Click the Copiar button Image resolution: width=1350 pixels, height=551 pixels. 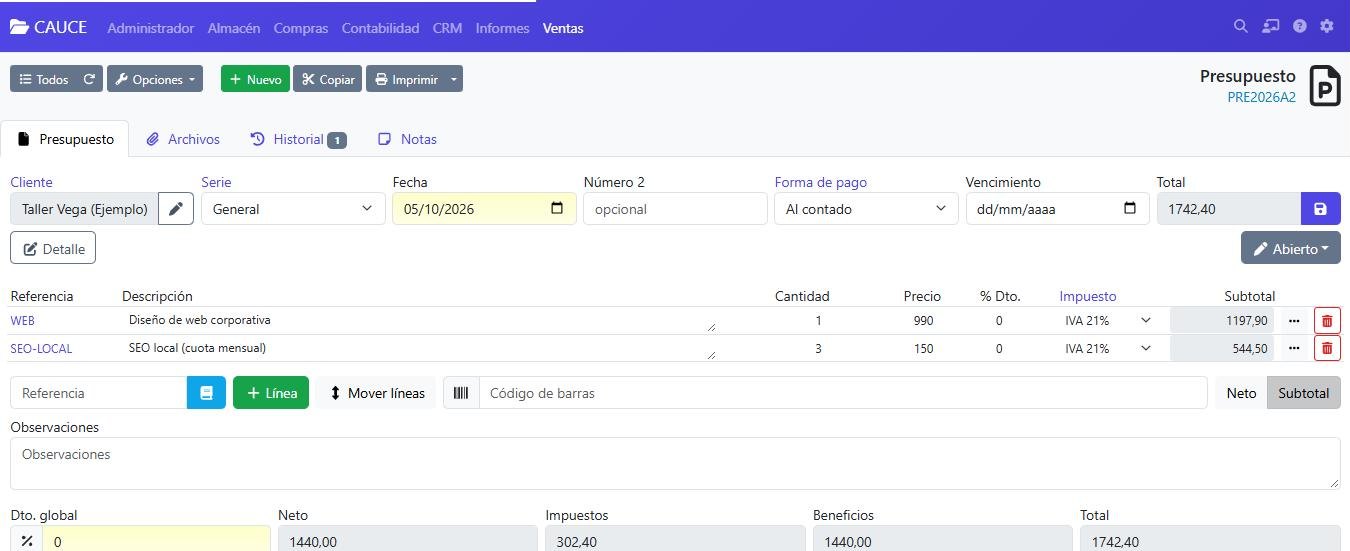point(327,79)
